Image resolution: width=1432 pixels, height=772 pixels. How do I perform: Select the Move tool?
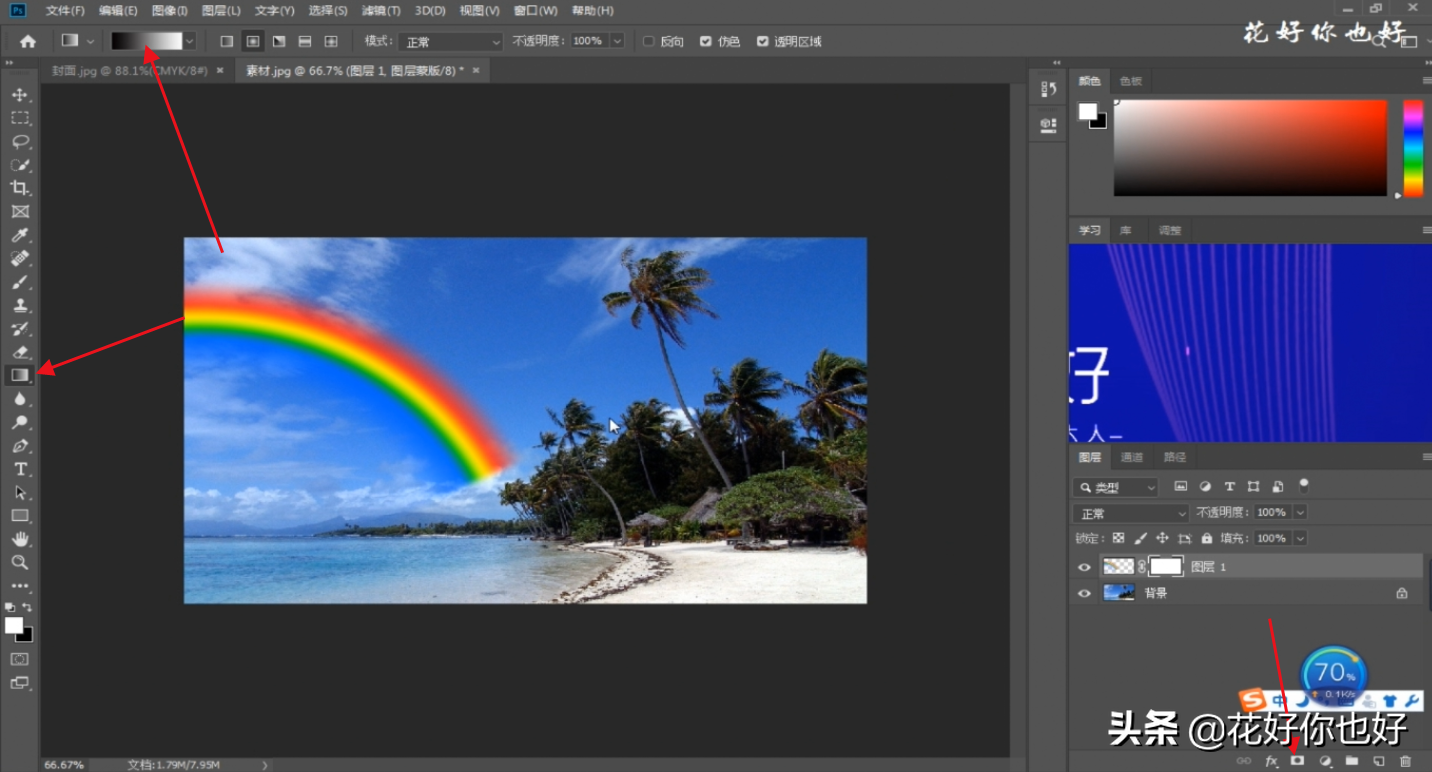click(19, 95)
